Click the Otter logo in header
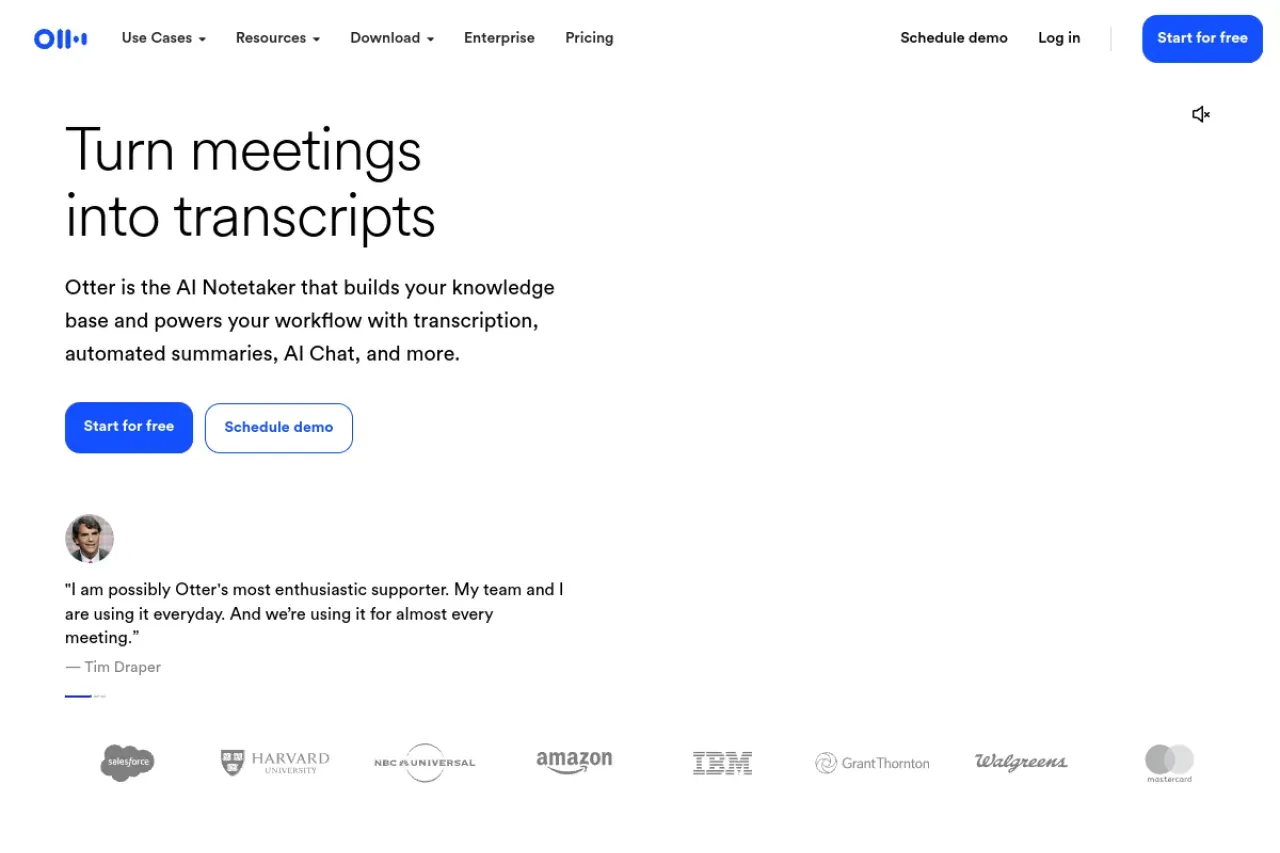Screen dimensions: 1280x853 point(60,39)
